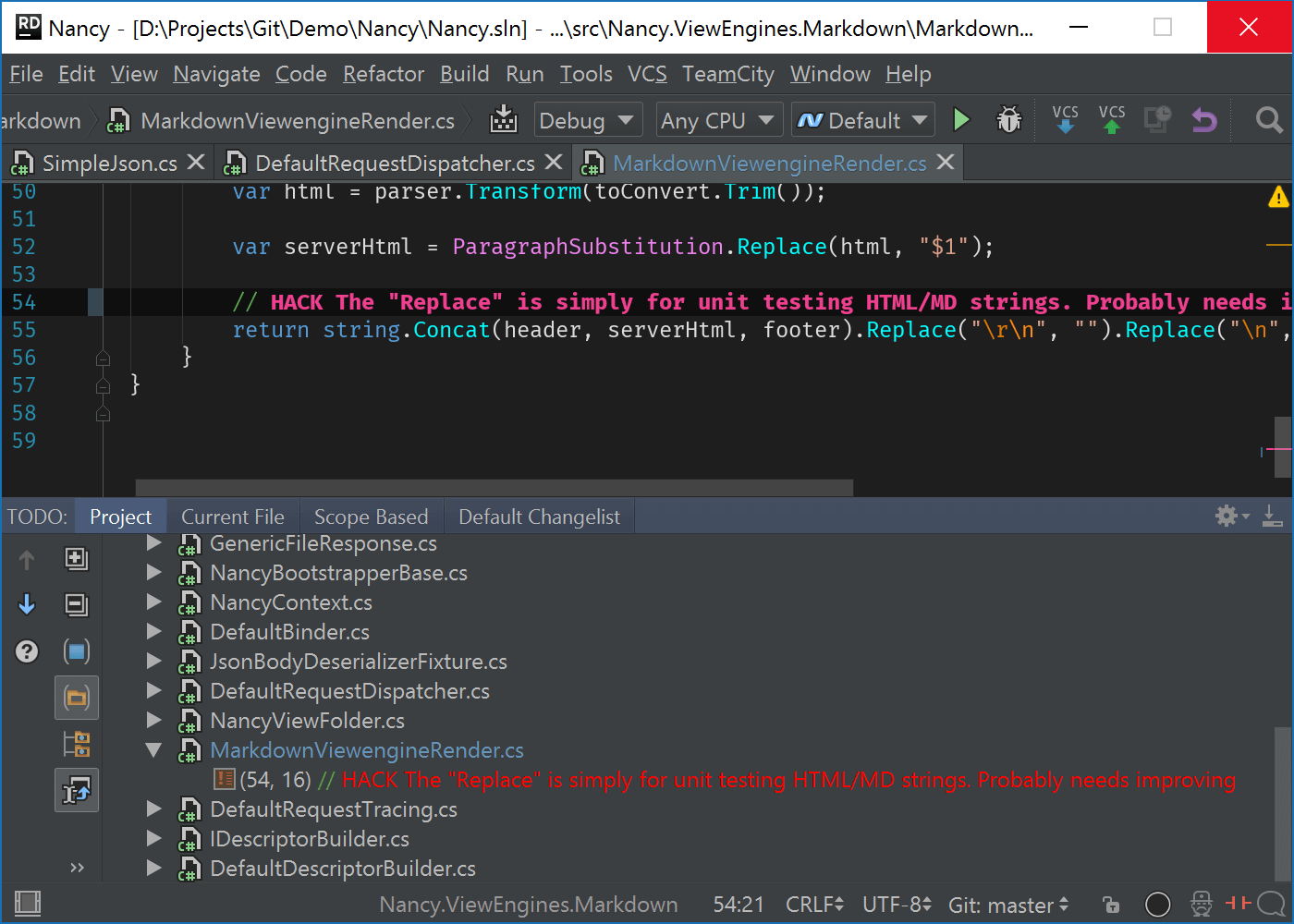Open the Default run configuration dropdown
Image resolution: width=1294 pixels, height=924 pixels.
[862, 120]
